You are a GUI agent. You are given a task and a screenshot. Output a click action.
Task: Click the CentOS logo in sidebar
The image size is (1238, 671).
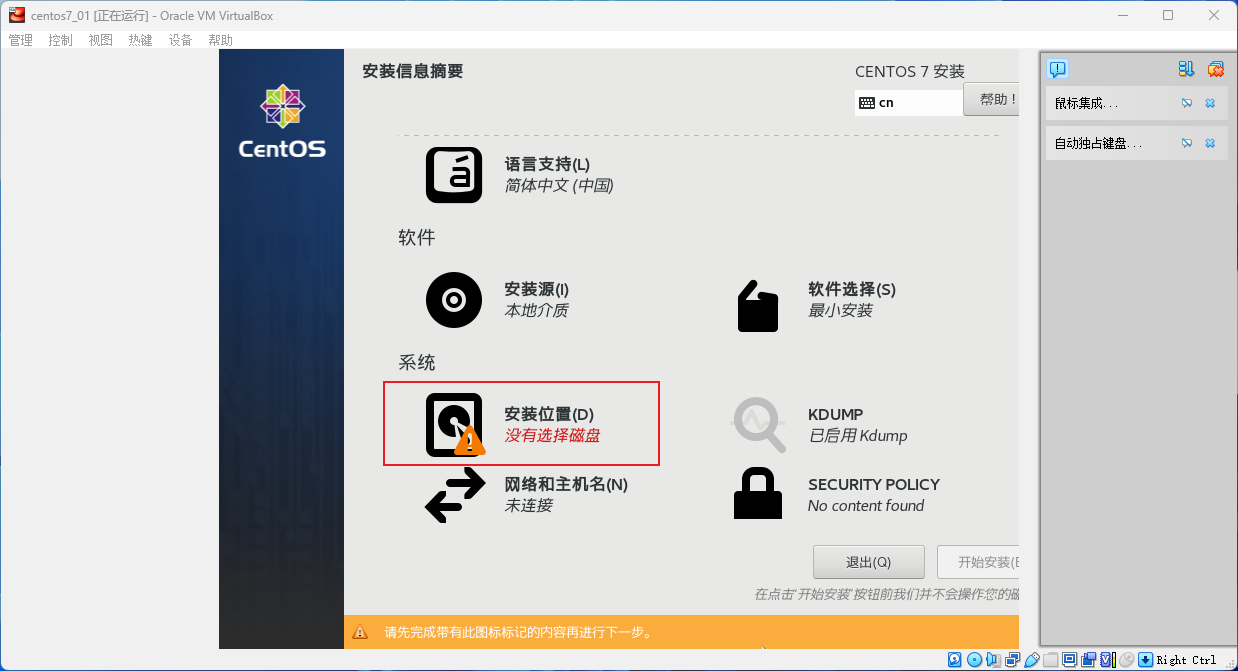282,122
